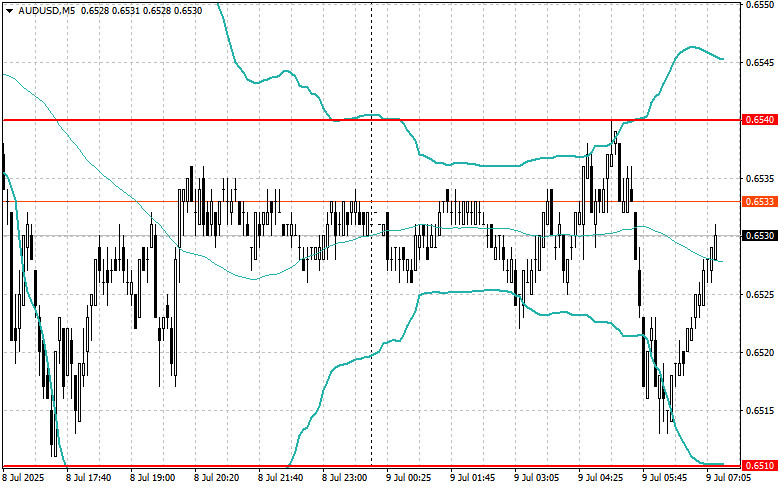Image resolution: width=781 pixels, height=489 pixels.
Task: Click the 0.6525 price scale label
Action: click(x=760, y=295)
